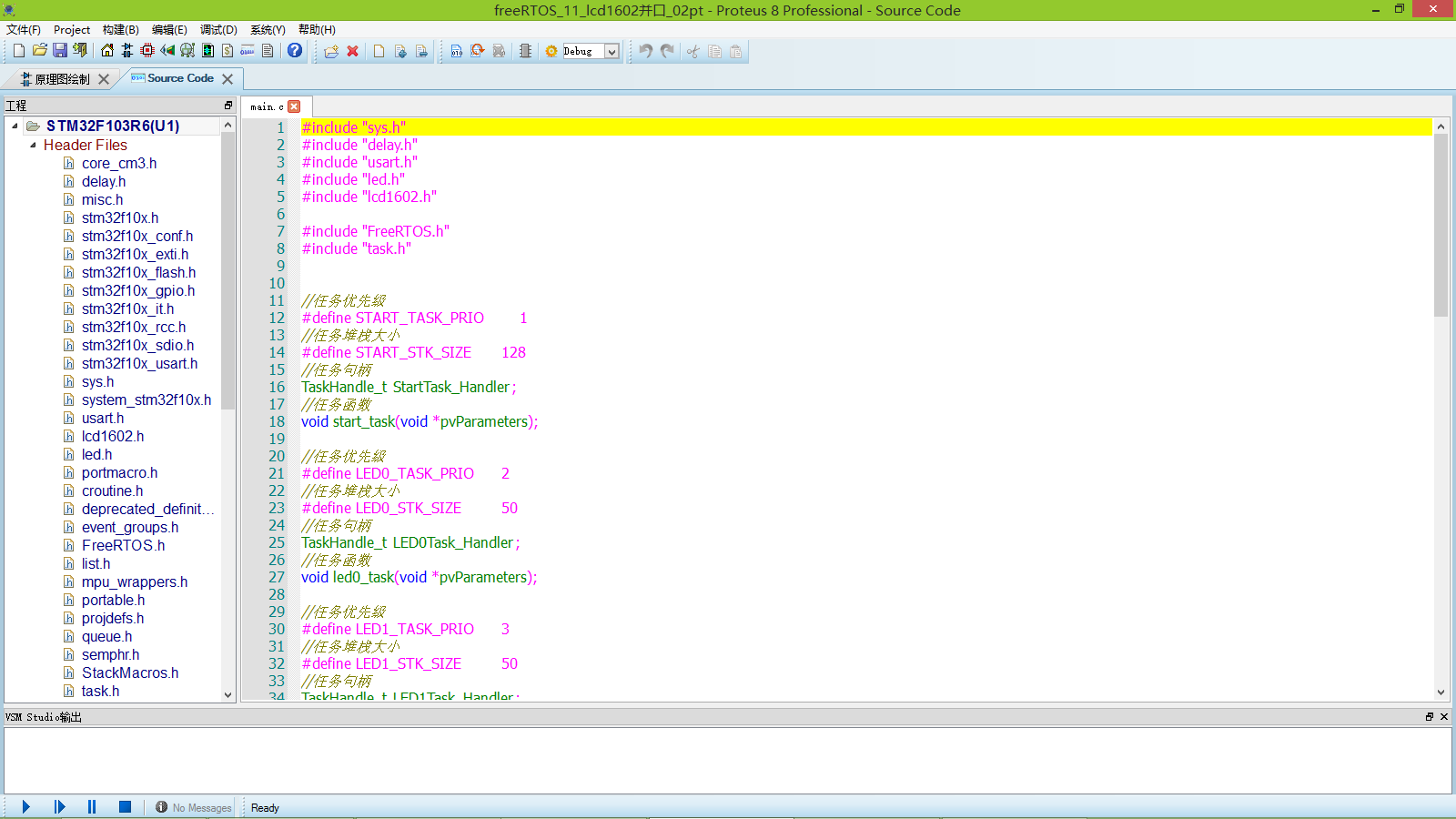The height and width of the screenshot is (819, 1456).
Task: Open the 调试(D) menu
Action: pos(217,29)
